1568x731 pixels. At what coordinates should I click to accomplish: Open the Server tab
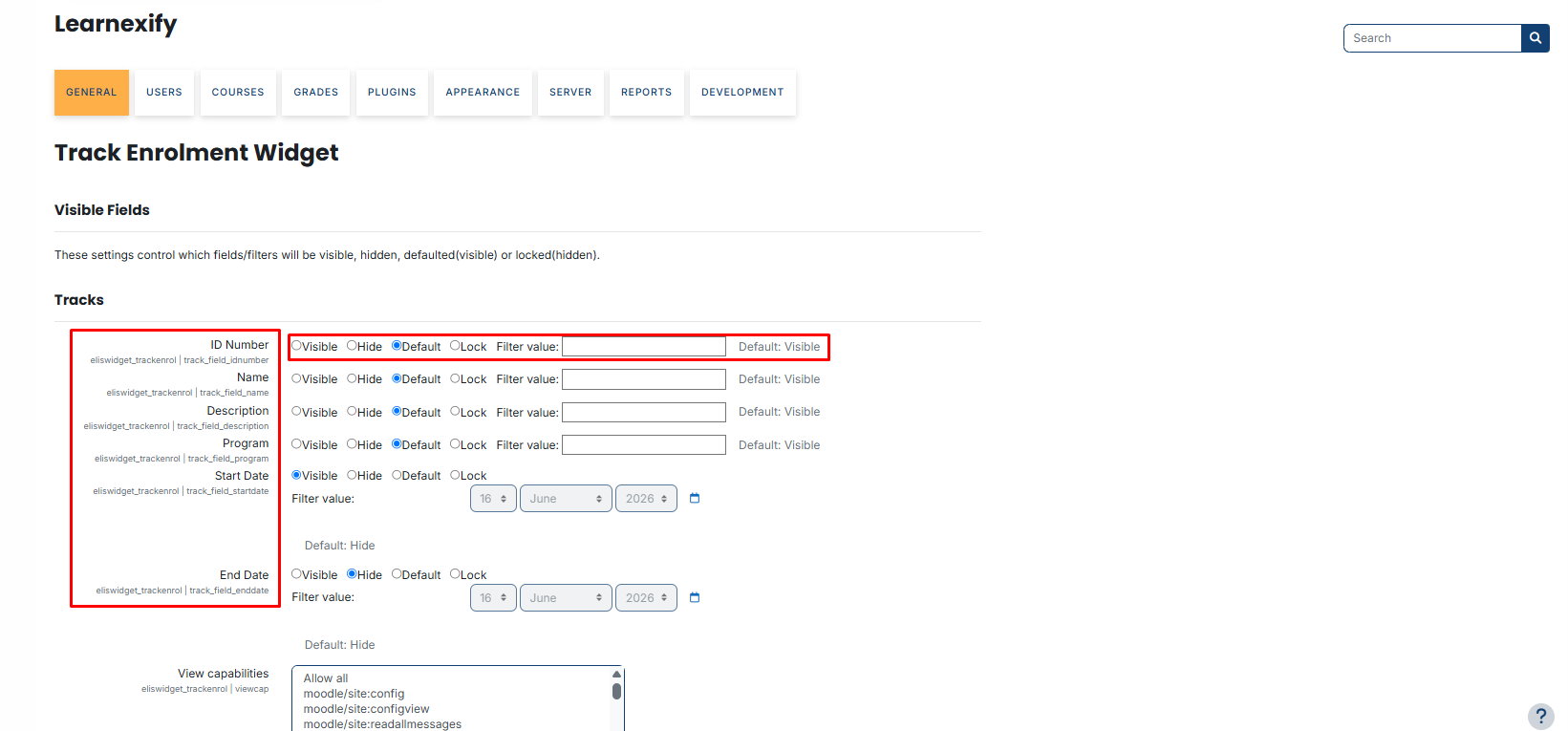point(570,93)
